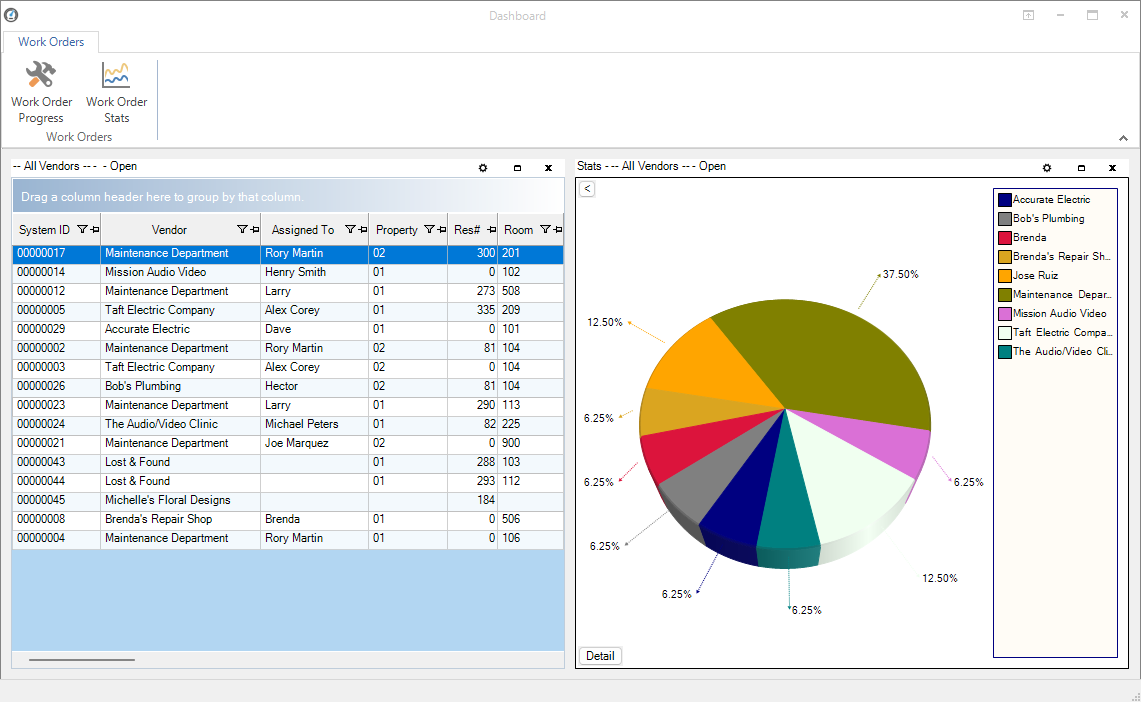
Task: Sort by the System ID column header
Action: tap(44, 230)
